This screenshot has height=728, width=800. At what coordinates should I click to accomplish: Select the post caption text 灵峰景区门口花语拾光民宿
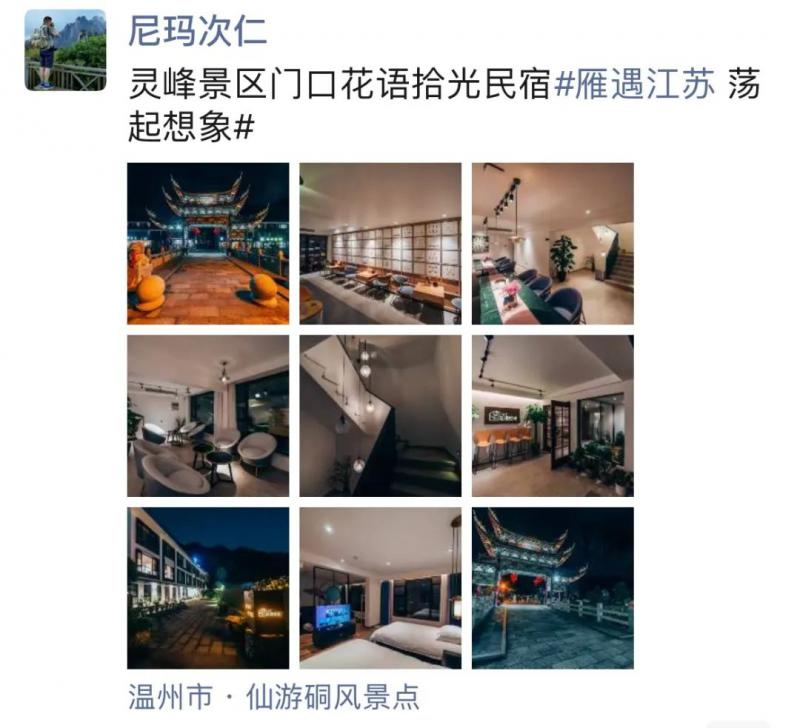(339, 85)
